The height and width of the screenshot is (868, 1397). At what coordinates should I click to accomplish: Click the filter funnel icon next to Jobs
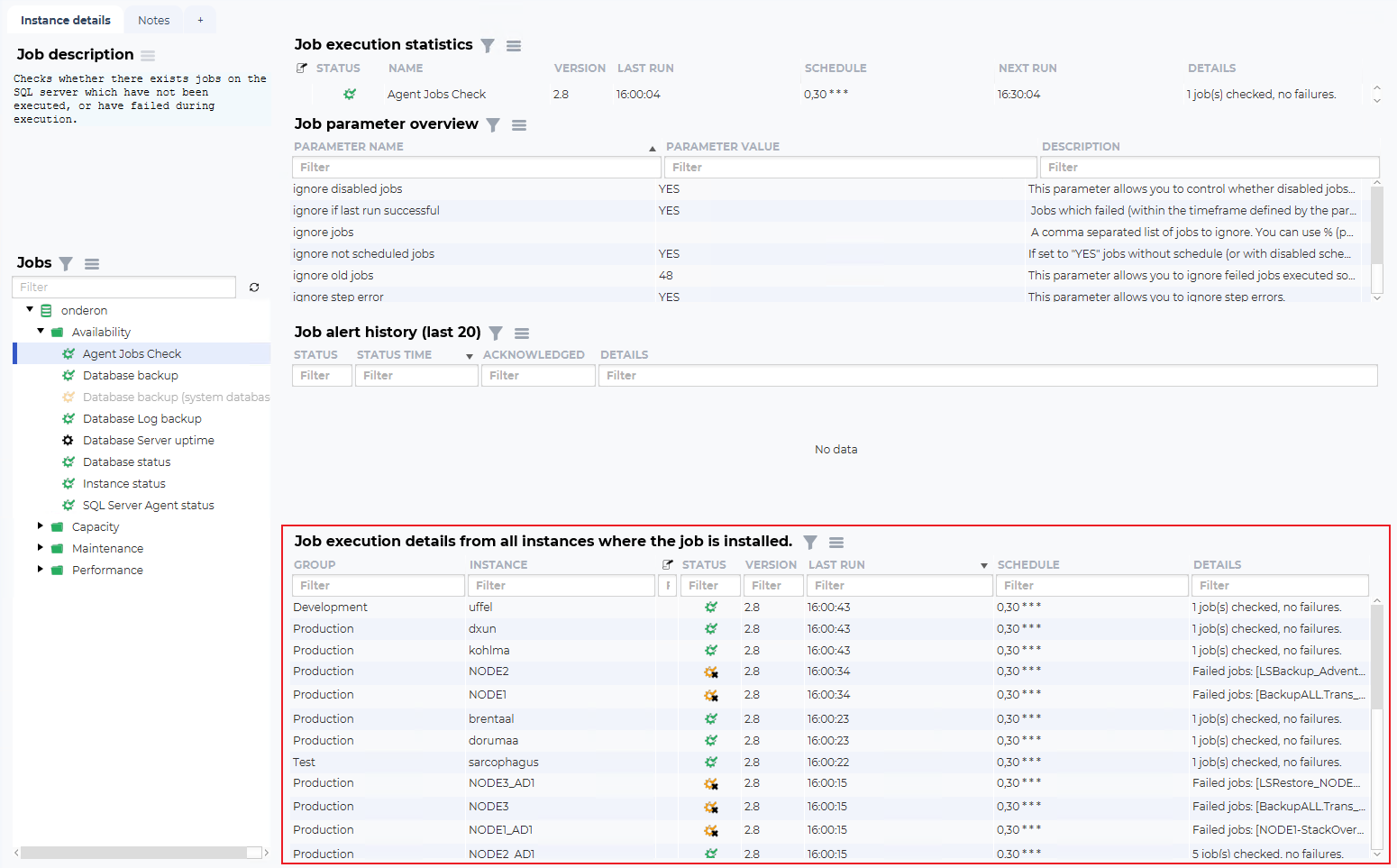click(66, 263)
